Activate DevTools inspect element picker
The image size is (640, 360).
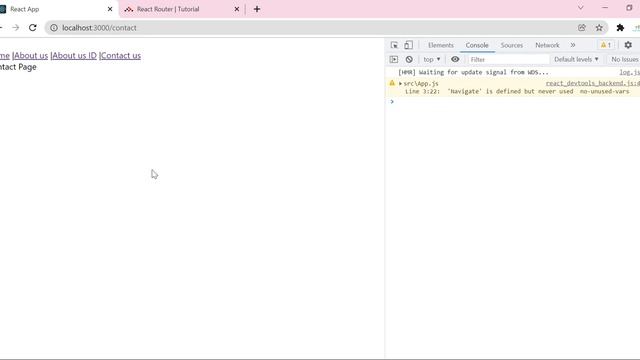[x=394, y=45]
